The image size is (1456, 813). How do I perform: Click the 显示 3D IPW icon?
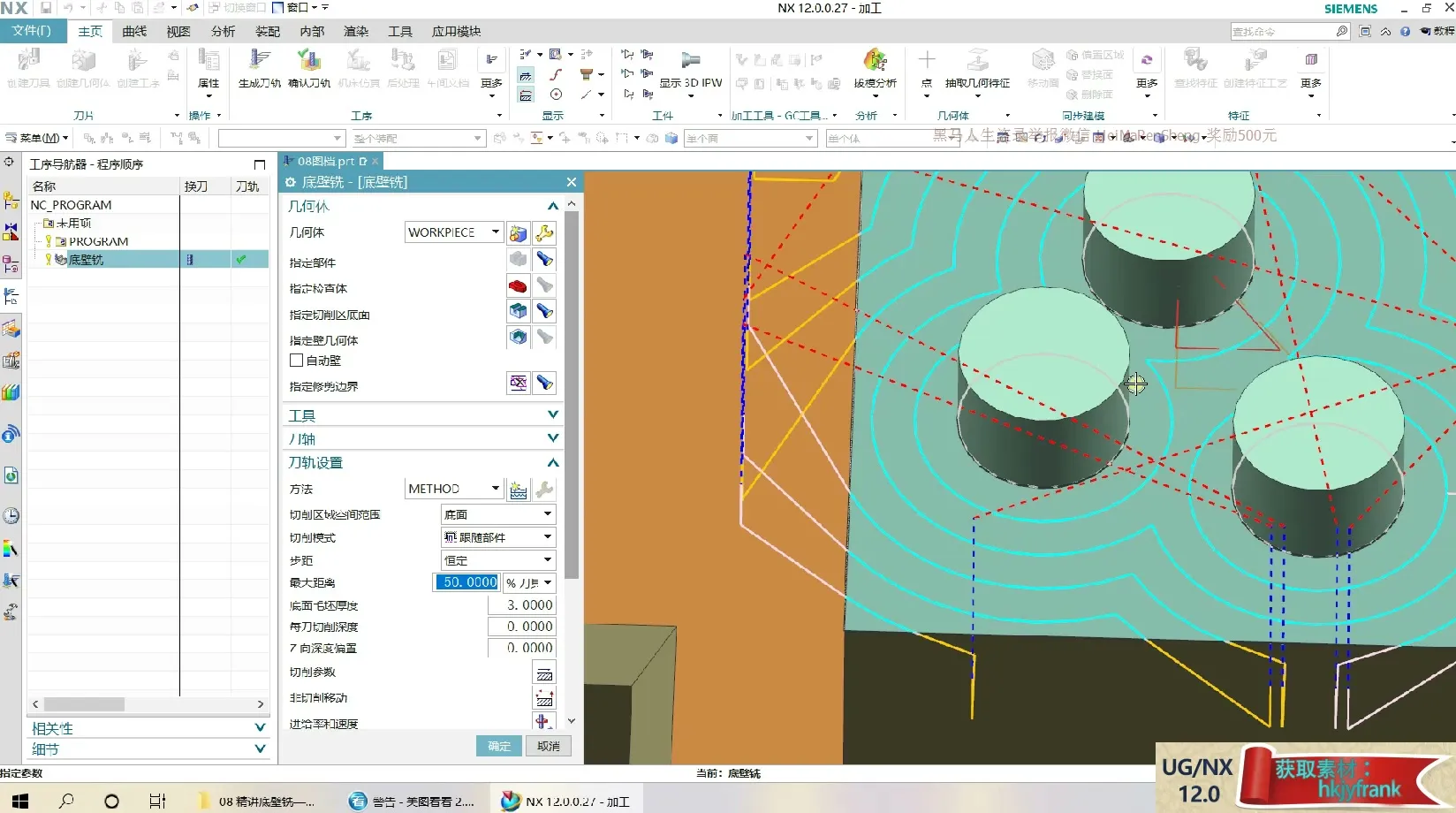coord(690,61)
